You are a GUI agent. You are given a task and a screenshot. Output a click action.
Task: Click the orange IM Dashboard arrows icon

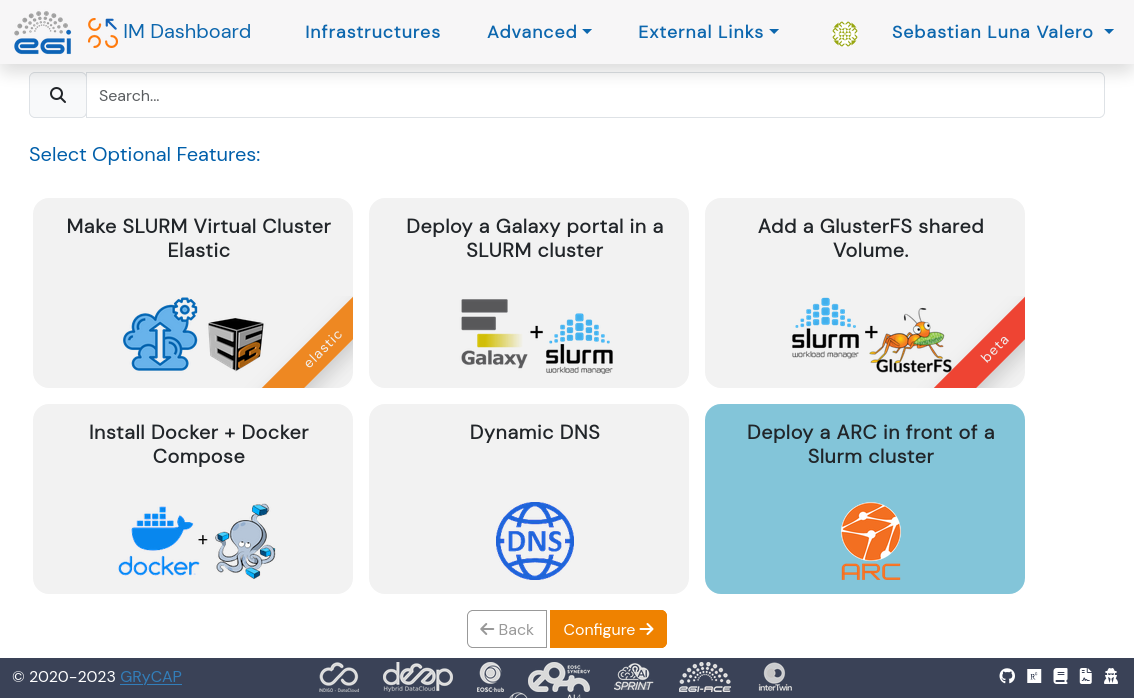103,33
